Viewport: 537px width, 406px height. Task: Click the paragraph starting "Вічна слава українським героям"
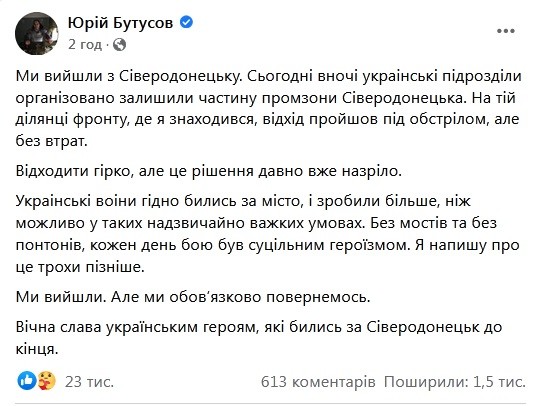point(259,338)
